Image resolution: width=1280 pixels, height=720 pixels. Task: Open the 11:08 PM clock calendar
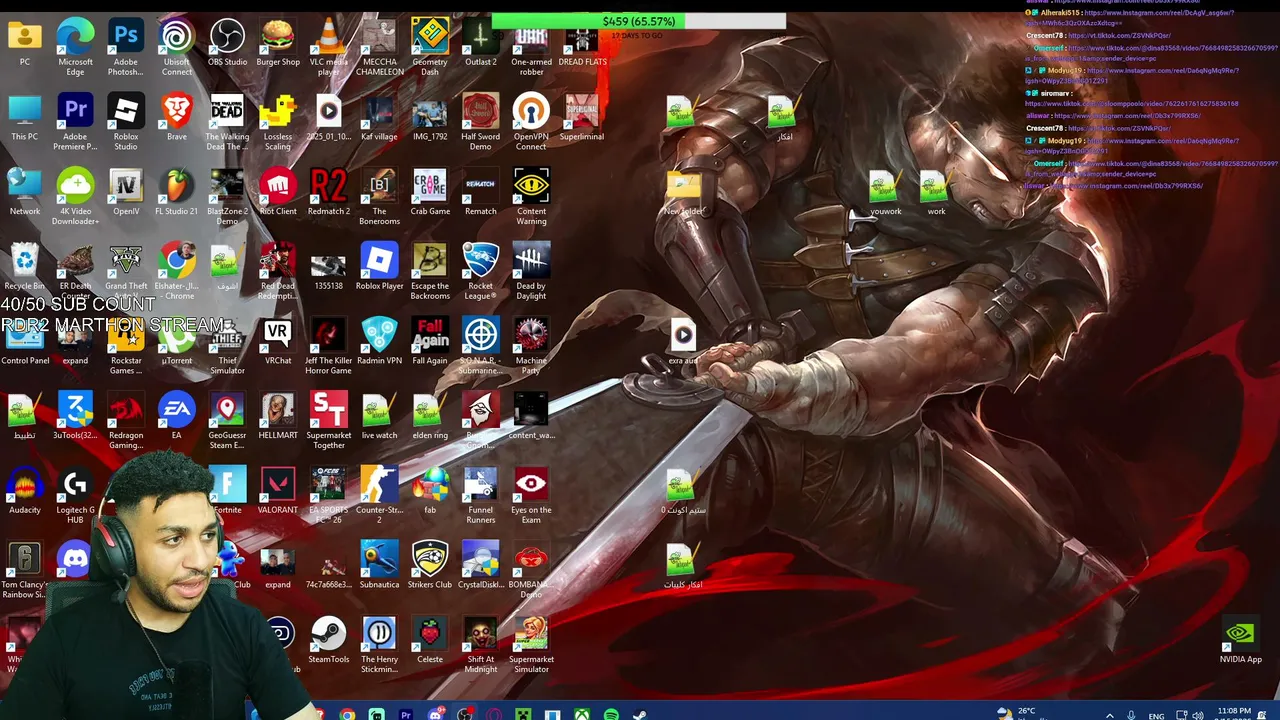1234,714
